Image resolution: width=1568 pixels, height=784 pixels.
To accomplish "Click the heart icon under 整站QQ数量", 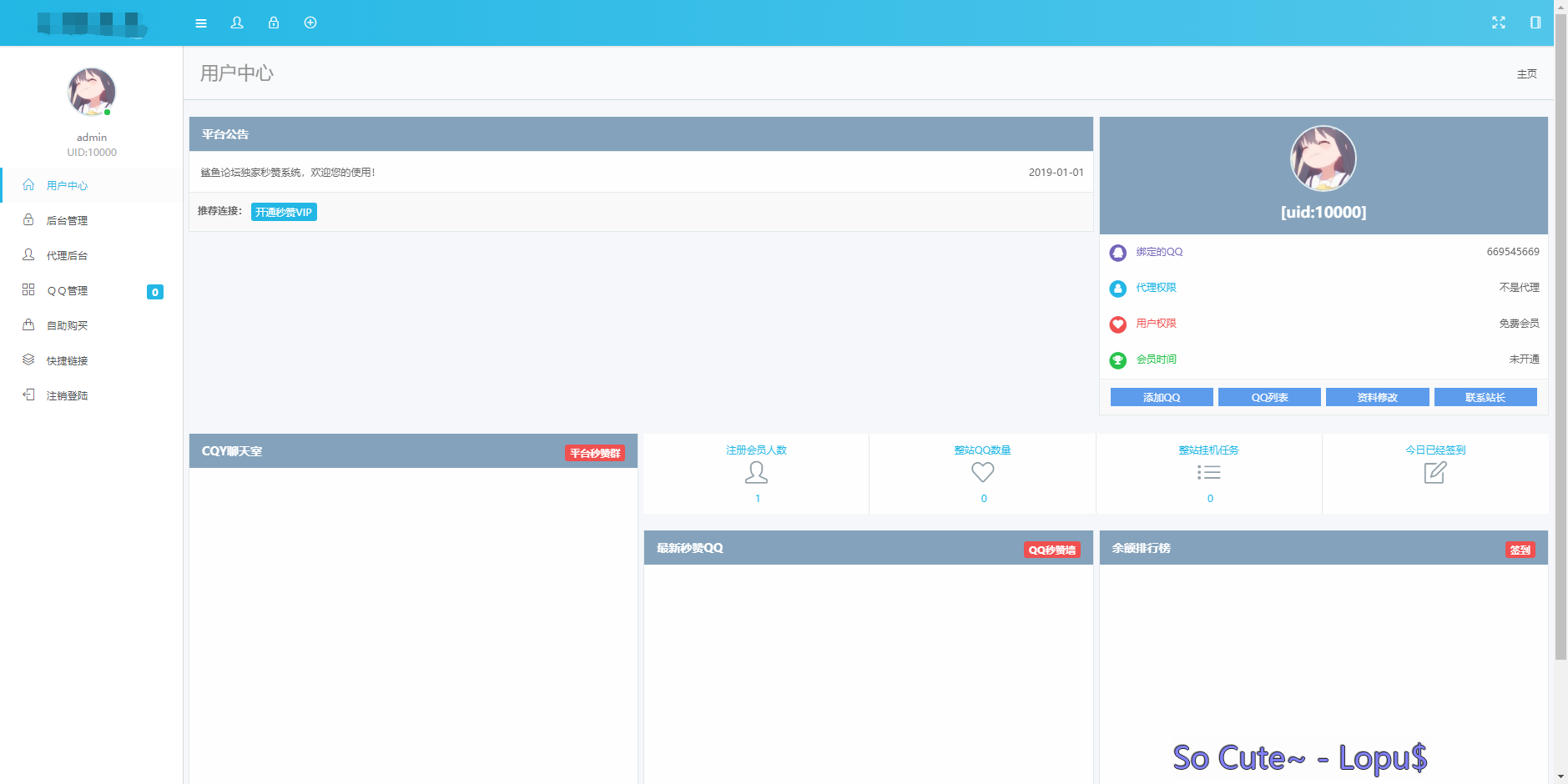I will [983, 472].
